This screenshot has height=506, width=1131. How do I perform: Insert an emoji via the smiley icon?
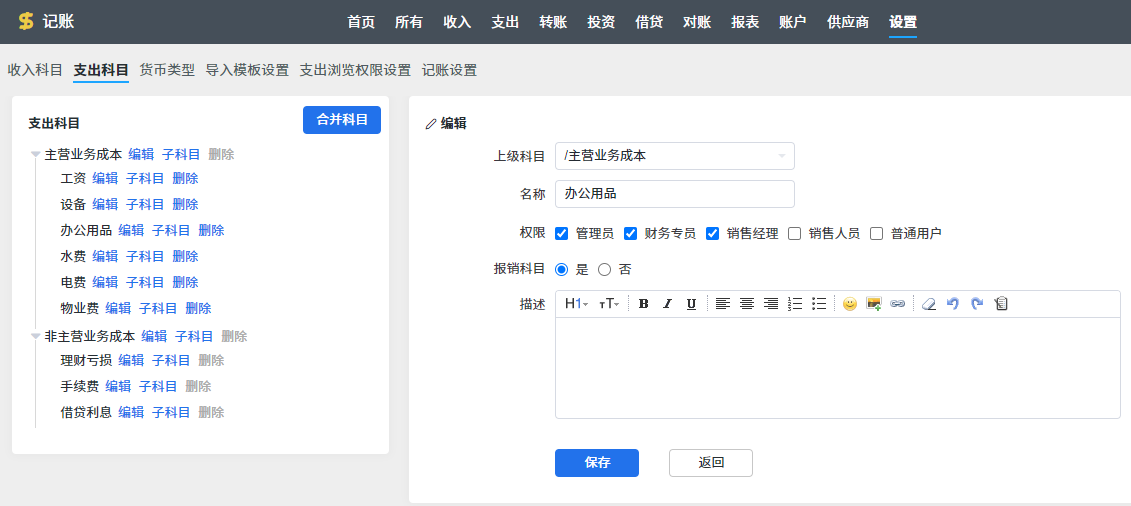(850, 304)
